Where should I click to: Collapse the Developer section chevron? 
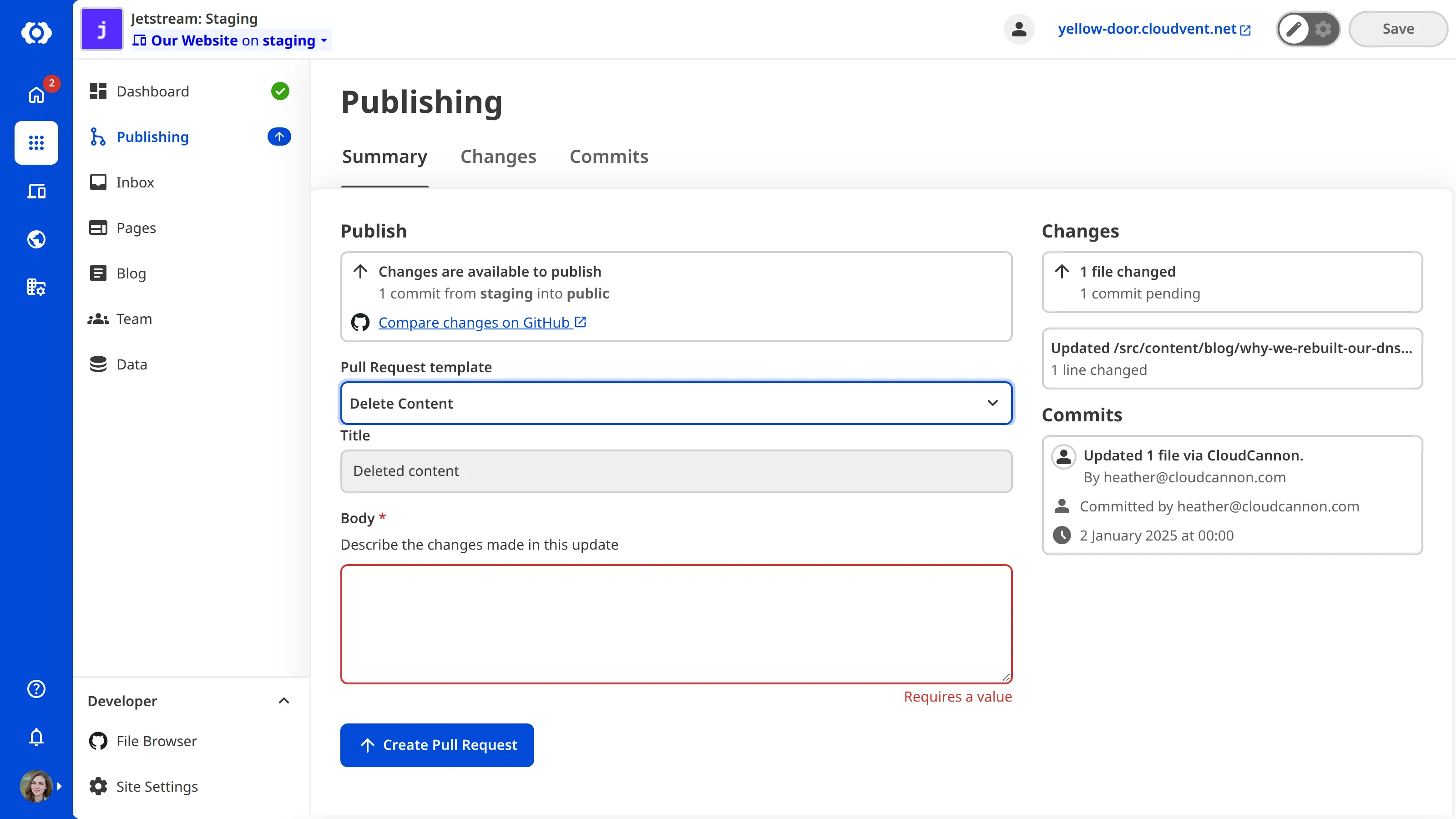(284, 701)
